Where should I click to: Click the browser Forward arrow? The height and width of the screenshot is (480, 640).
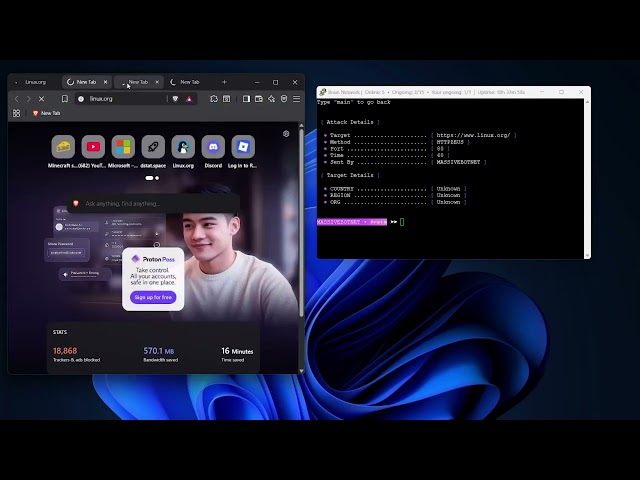click(x=29, y=99)
